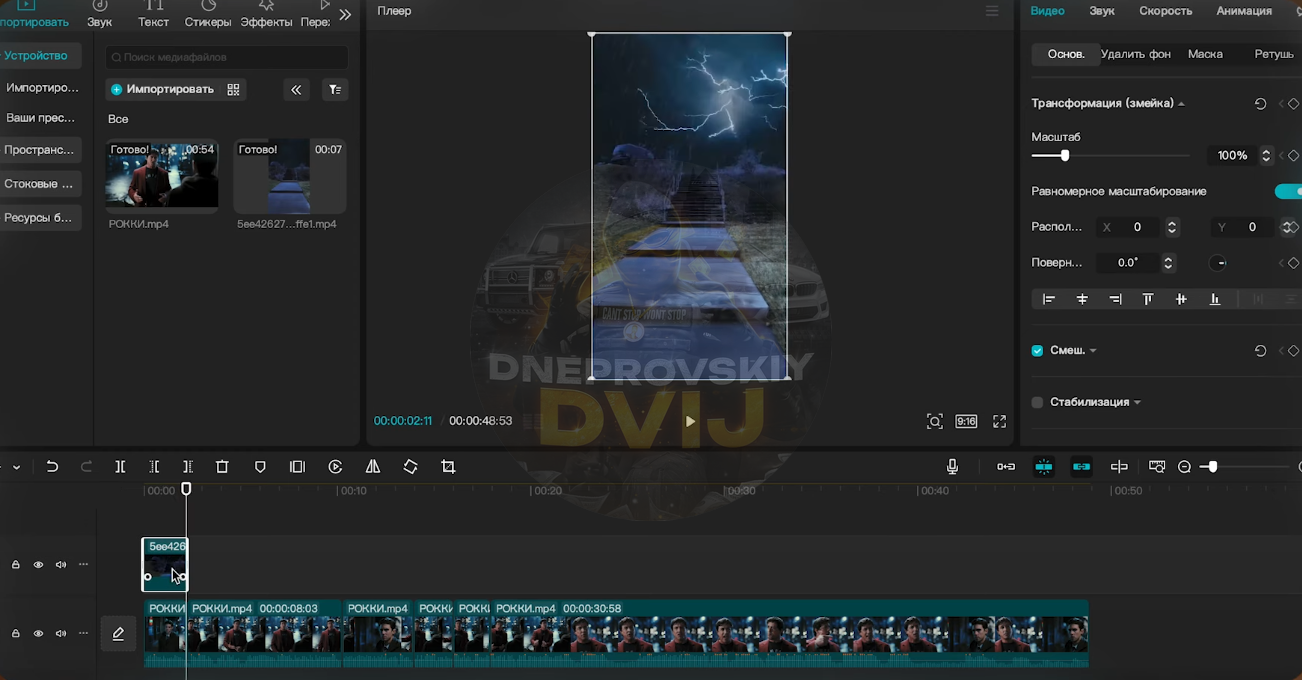Enable the Стабилизация checkbox

(x=1037, y=402)
